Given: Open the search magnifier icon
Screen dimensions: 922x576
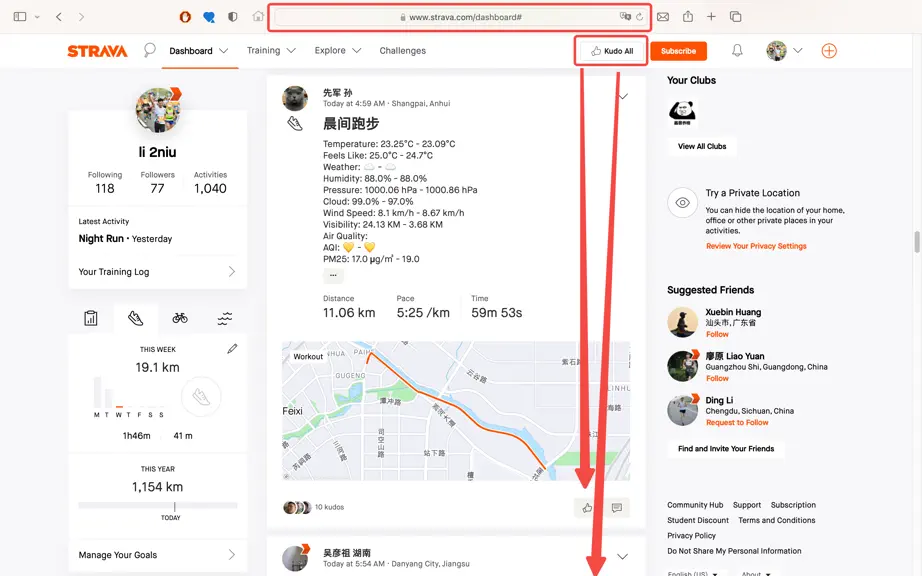Looking at the screenshot, I should pyautogui.click(x=149, y=51).
